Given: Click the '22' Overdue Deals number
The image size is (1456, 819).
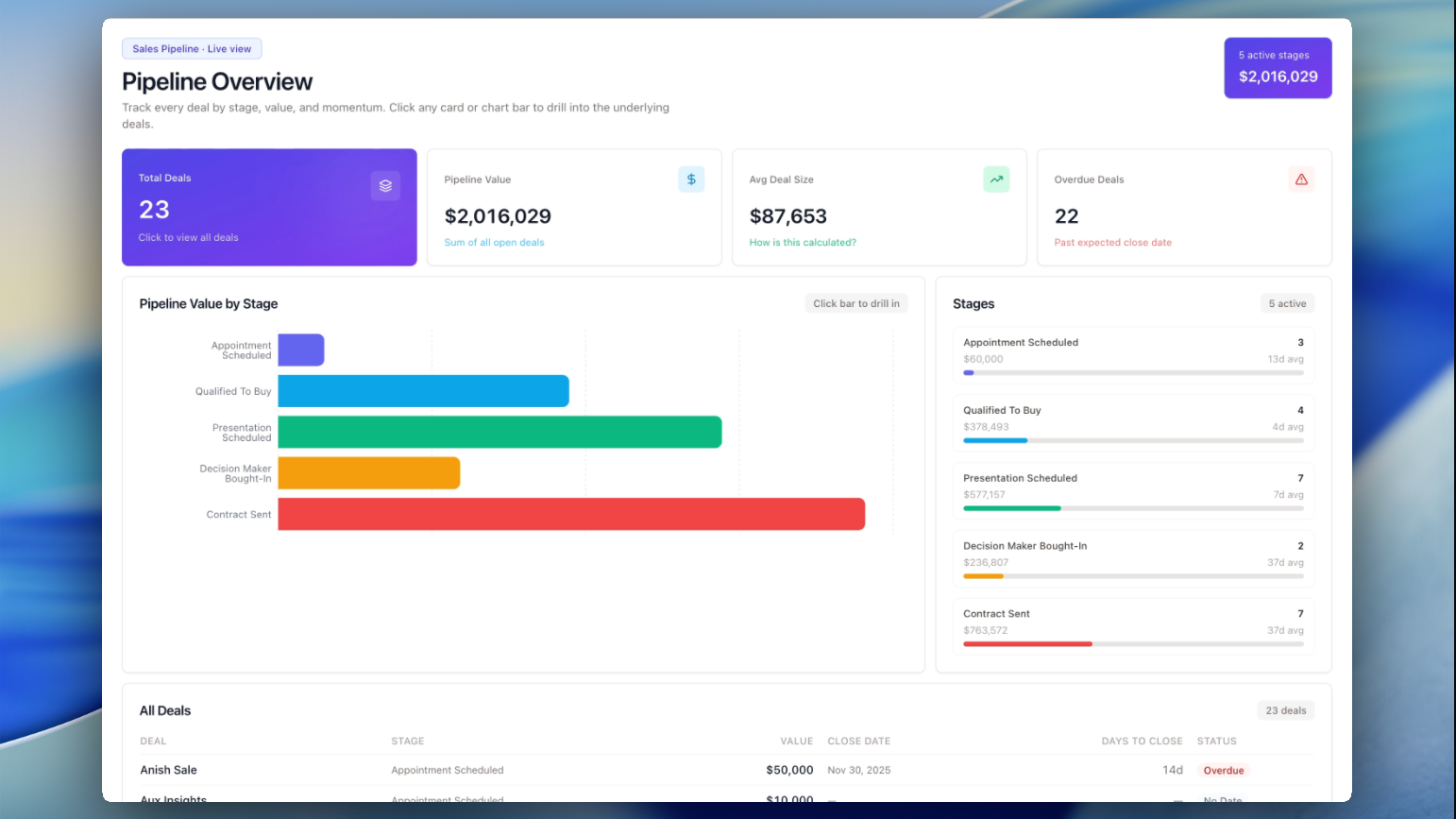Looking at the screenshot, I should click(1067, 216).
